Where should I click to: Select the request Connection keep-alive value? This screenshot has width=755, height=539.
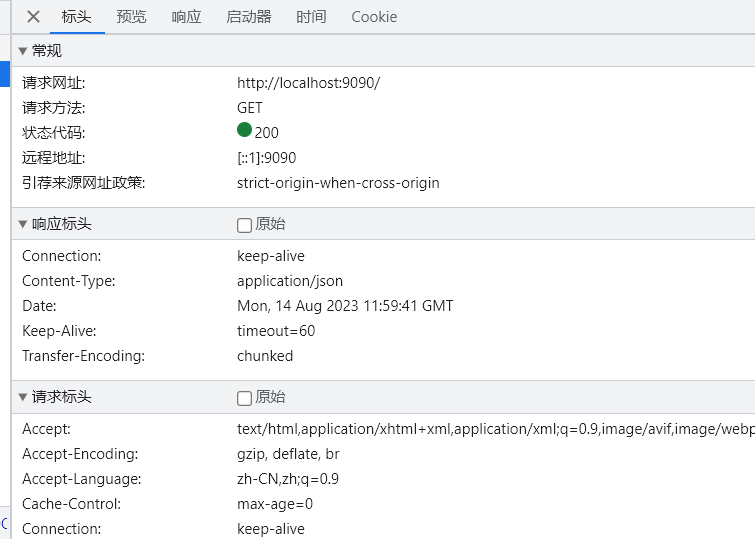[271, 529]
